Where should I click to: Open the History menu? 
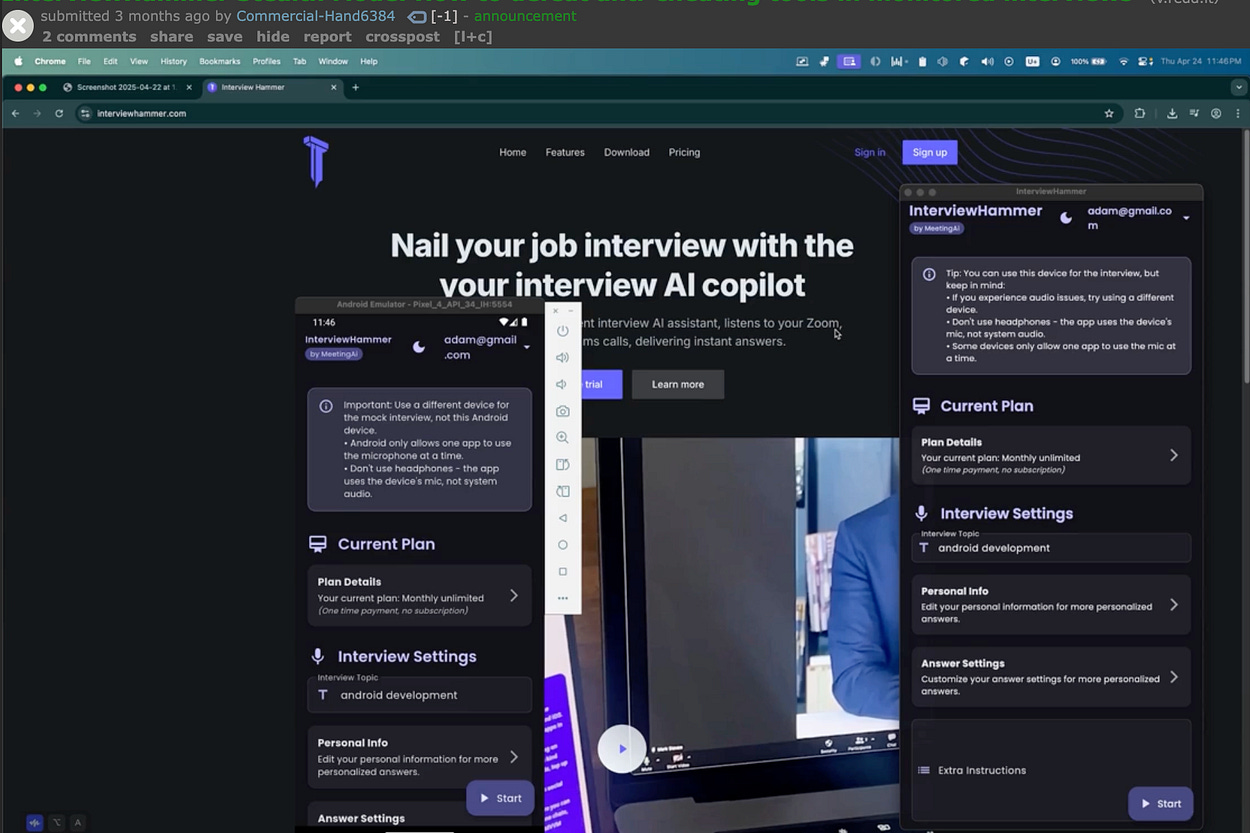point(173,61)
